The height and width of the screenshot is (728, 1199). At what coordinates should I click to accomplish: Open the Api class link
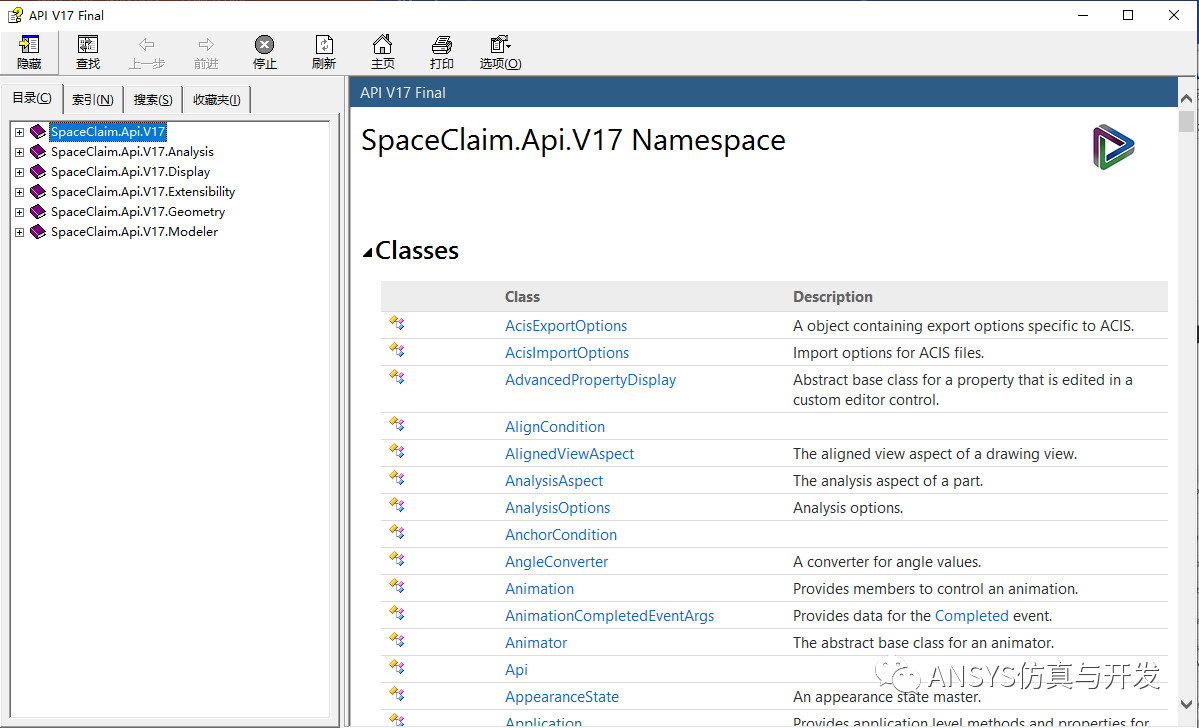click(x=516, y=670)
